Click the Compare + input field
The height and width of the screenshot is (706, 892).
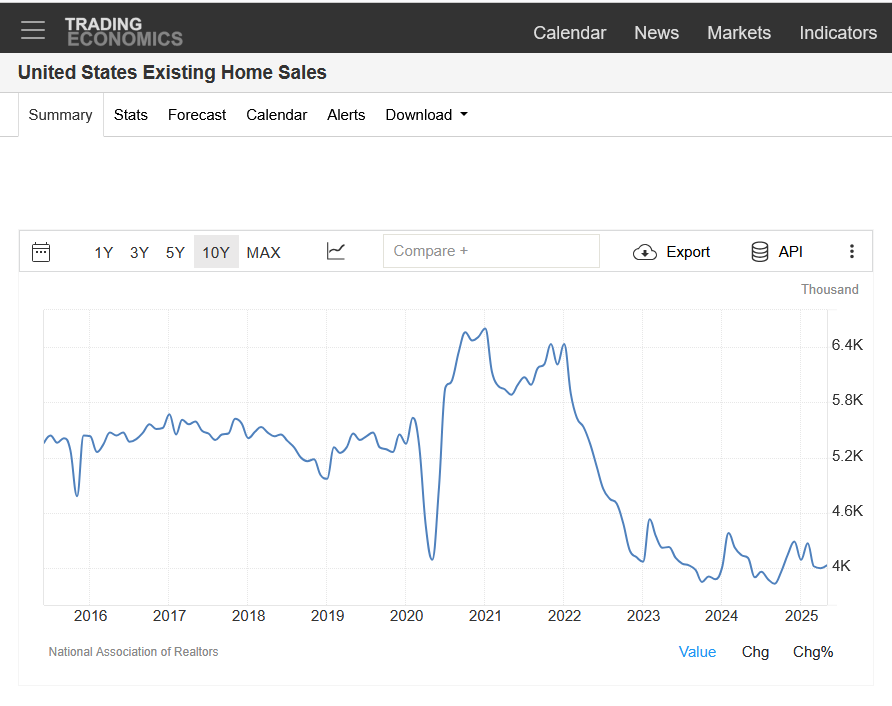[x=491, y=251]
